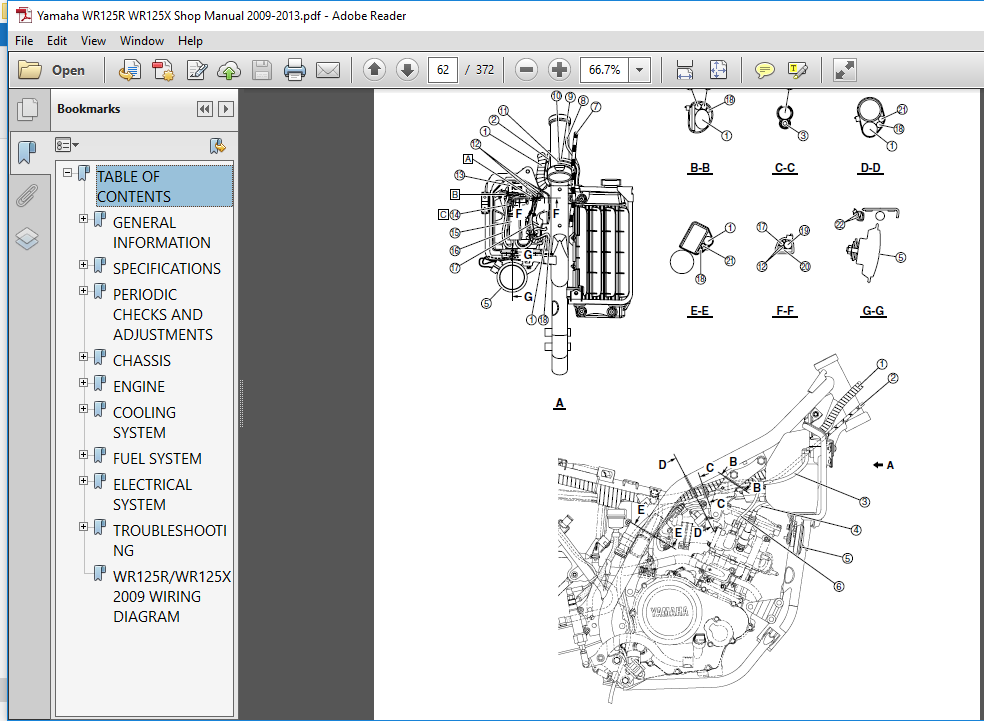This screenshot has width=984, height=721.
Task: Click the Fit Width scrolling icon
Action: pyautogui.click(x=685, y=70)
